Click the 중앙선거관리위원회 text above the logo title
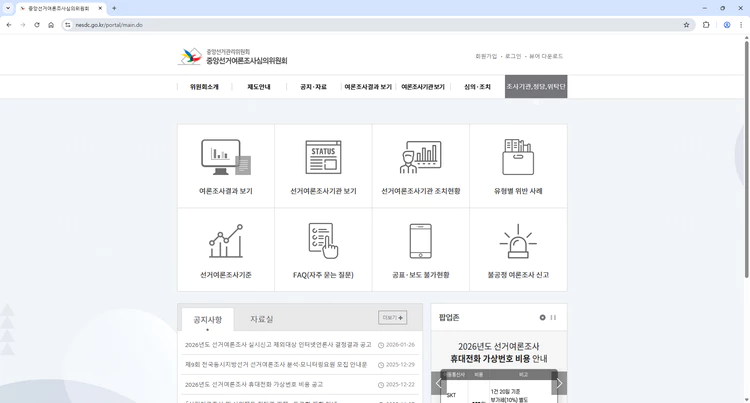This screenshot has height=403, width=750. pyautogui.click(x=228, y=52)
